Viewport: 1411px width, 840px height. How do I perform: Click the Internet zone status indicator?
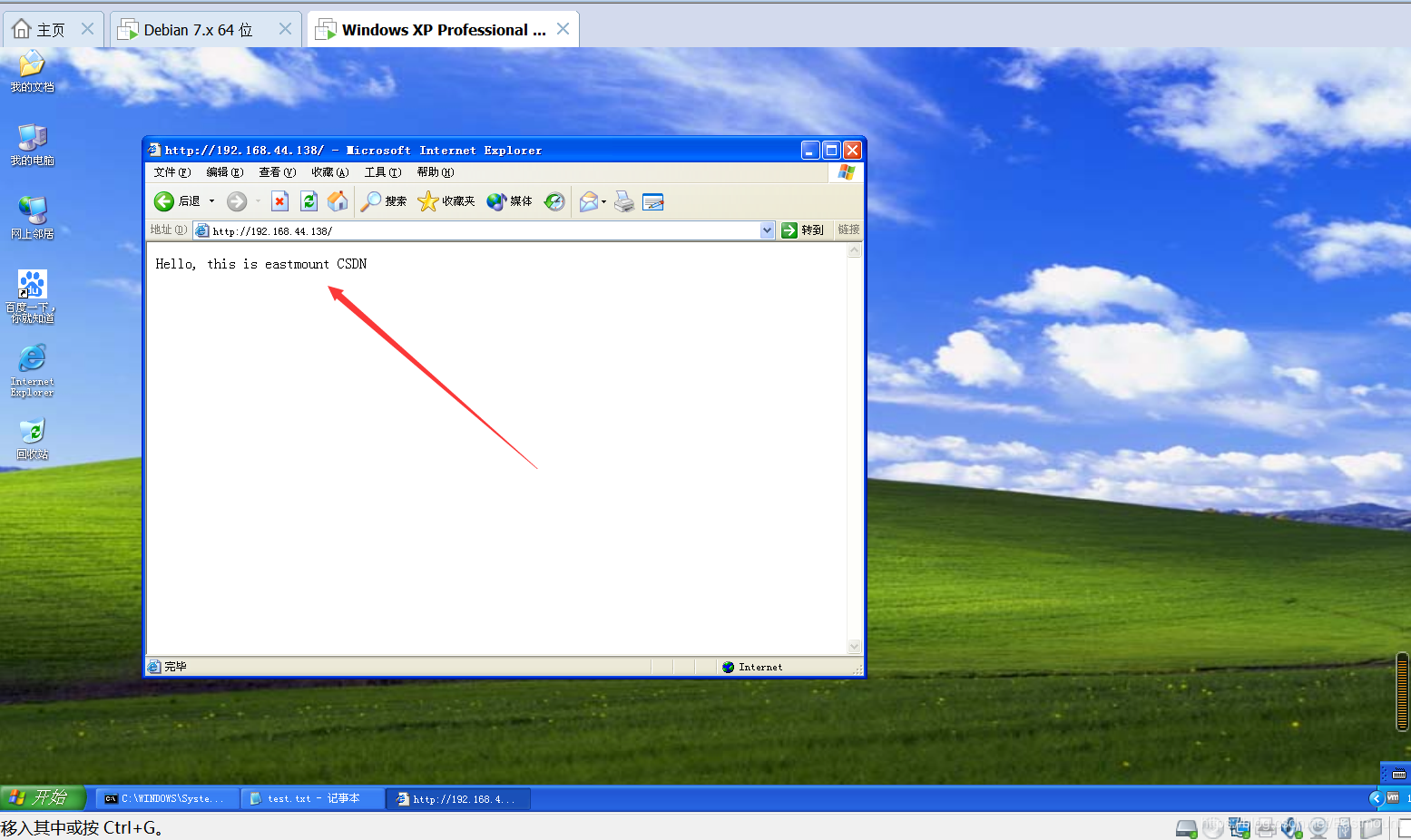(752, 667)
